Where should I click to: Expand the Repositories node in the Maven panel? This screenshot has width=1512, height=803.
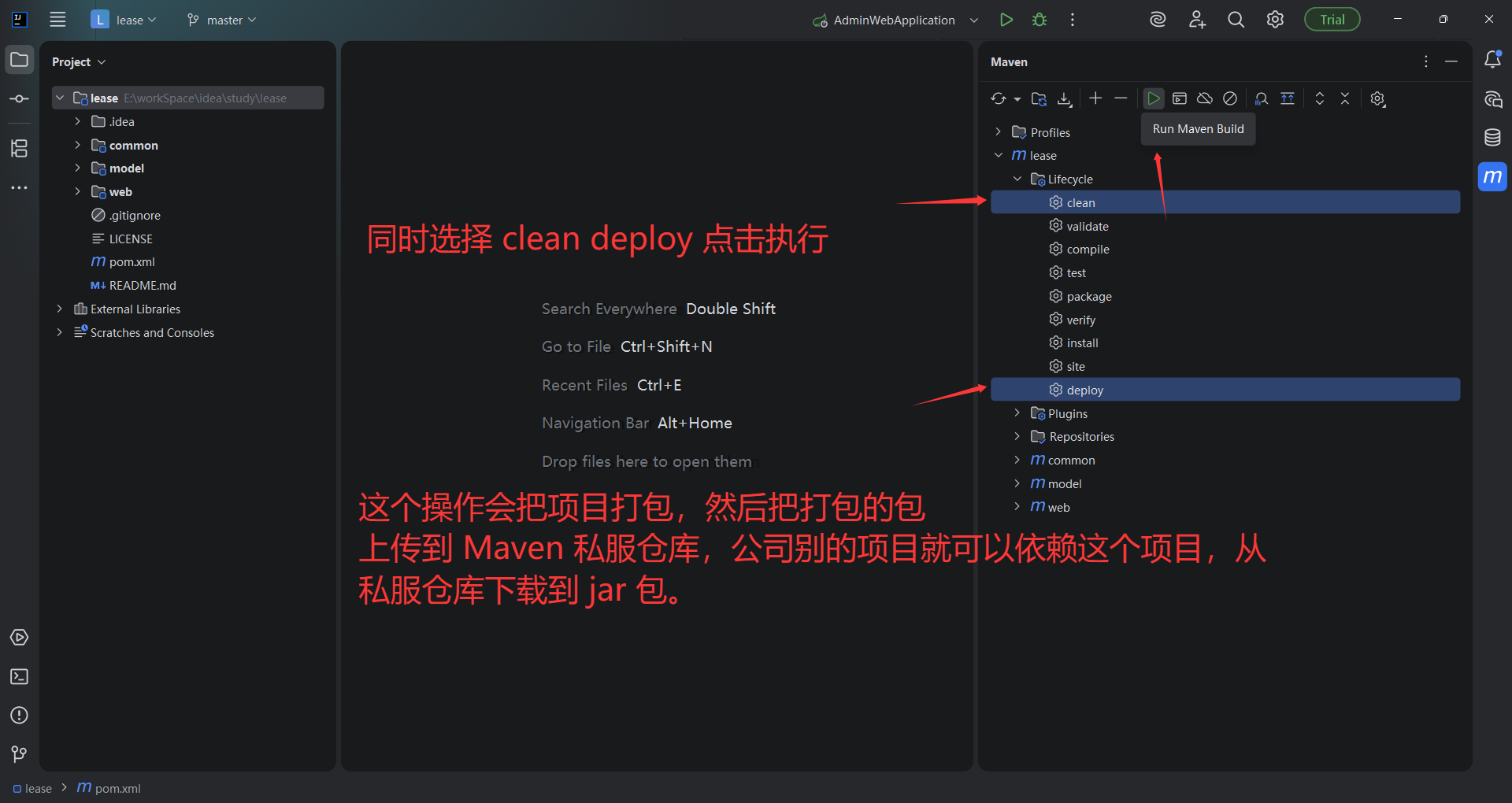[1017, 436]
